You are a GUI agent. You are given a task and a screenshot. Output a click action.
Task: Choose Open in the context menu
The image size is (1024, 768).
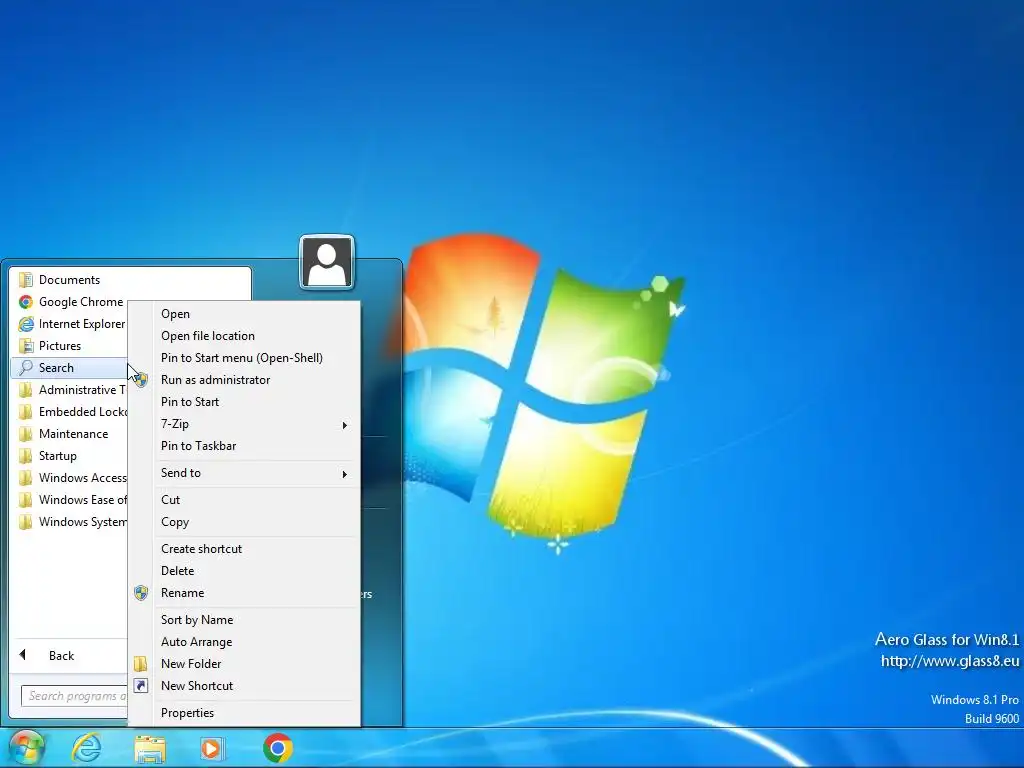244,314
